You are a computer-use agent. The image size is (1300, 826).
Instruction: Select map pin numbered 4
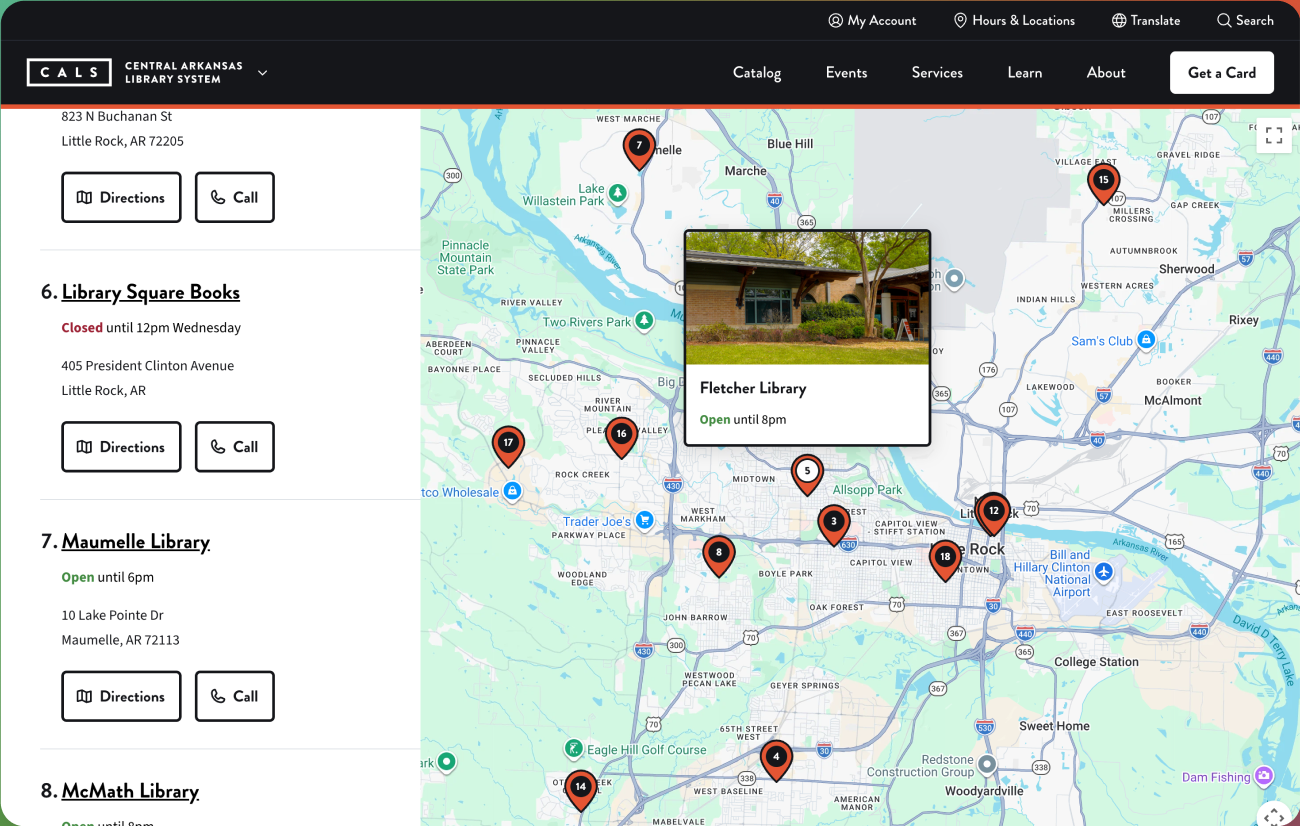click(x=776, y=760)
